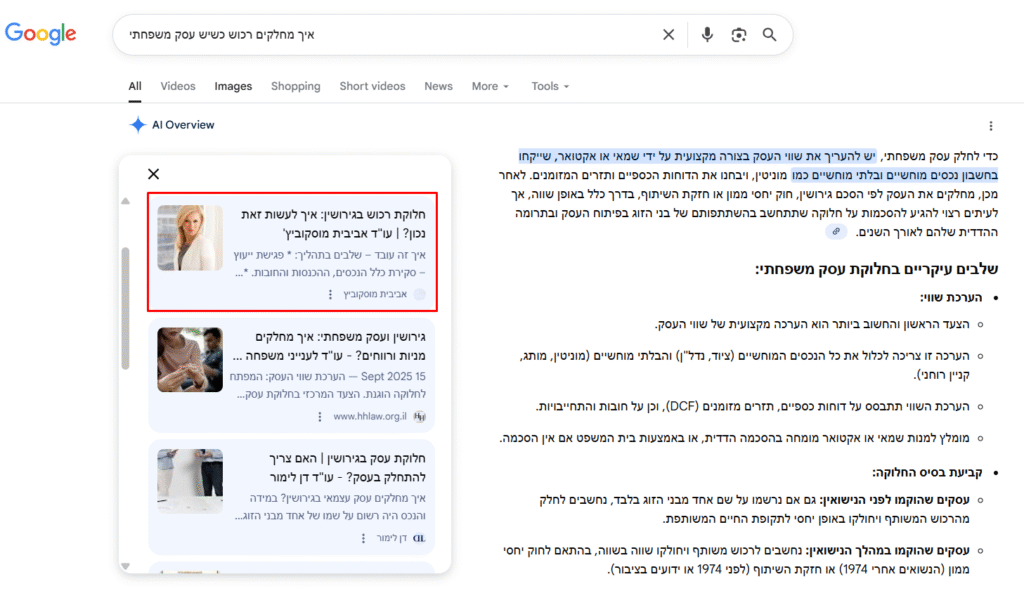1024x591 pixels.
Task: Select the Videos tab
Action: click(x=178, y=86)
